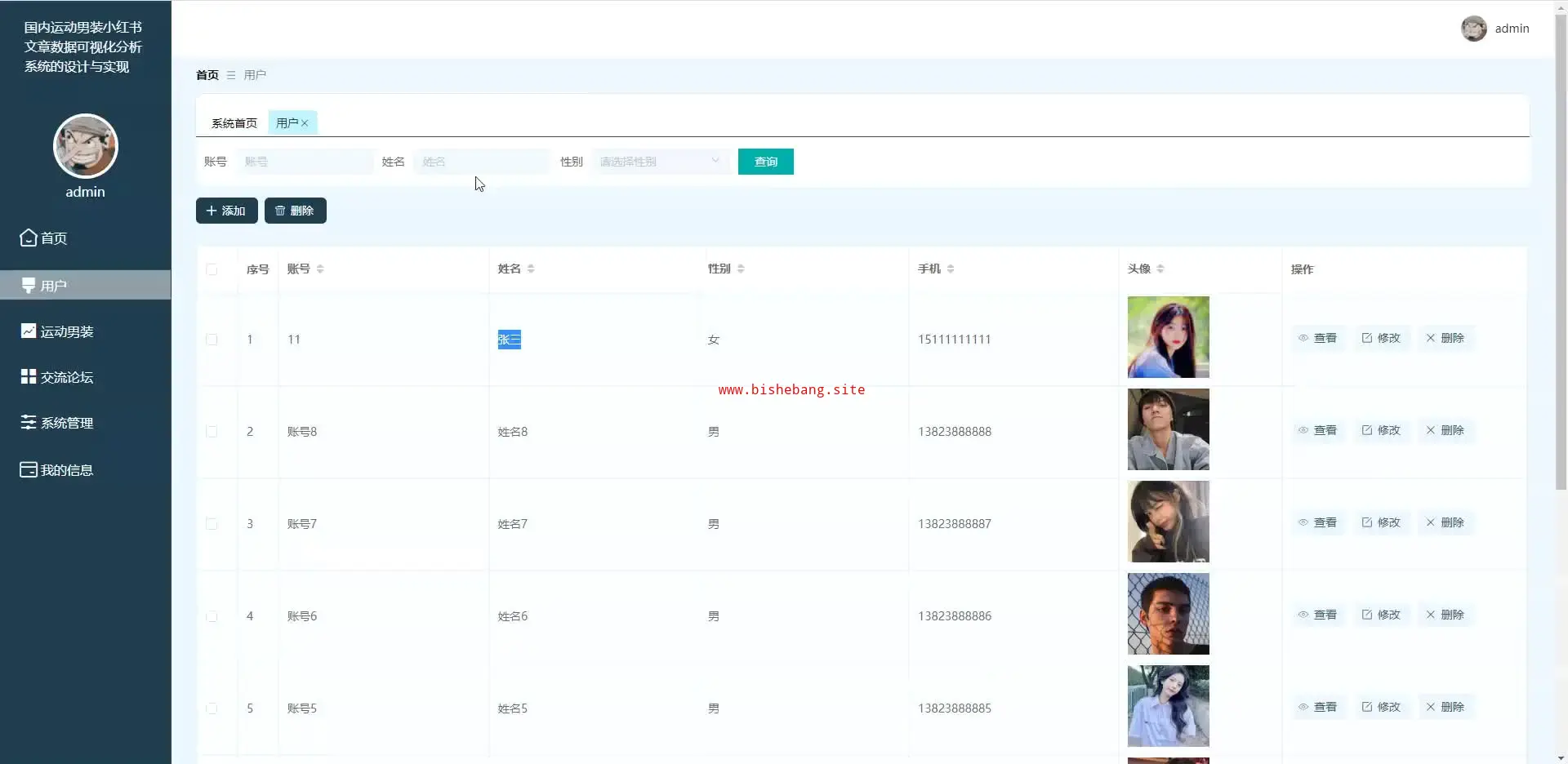Sort table by 手机 column arrows
Viewport: 1568px width, 764px height.
(951, 269)
